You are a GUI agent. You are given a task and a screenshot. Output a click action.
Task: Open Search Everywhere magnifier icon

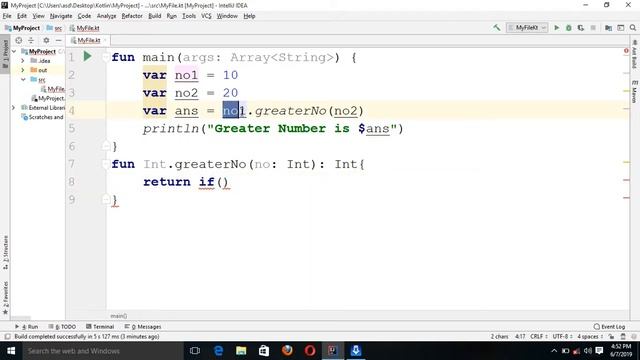(633, 28)
